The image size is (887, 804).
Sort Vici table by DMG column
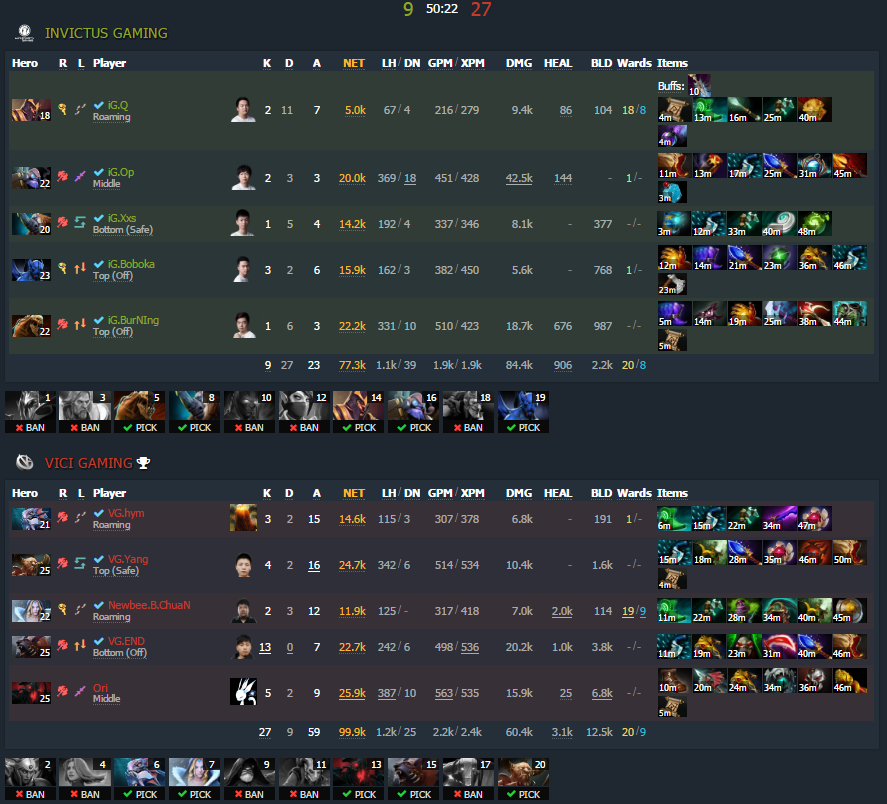point(519,493)
